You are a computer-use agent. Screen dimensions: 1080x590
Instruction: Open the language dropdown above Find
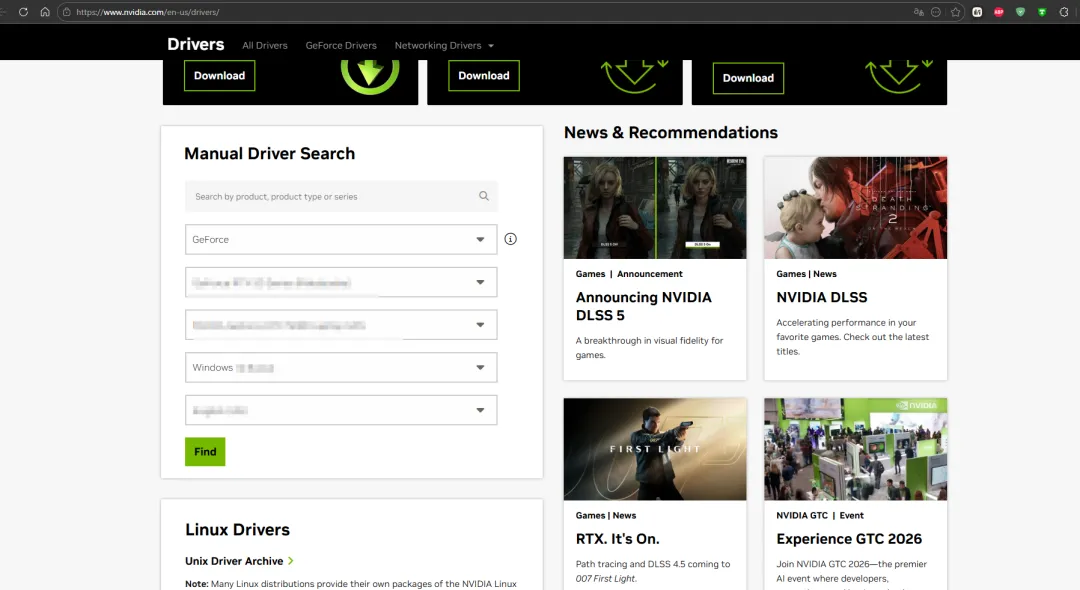[x=341, y=410]
